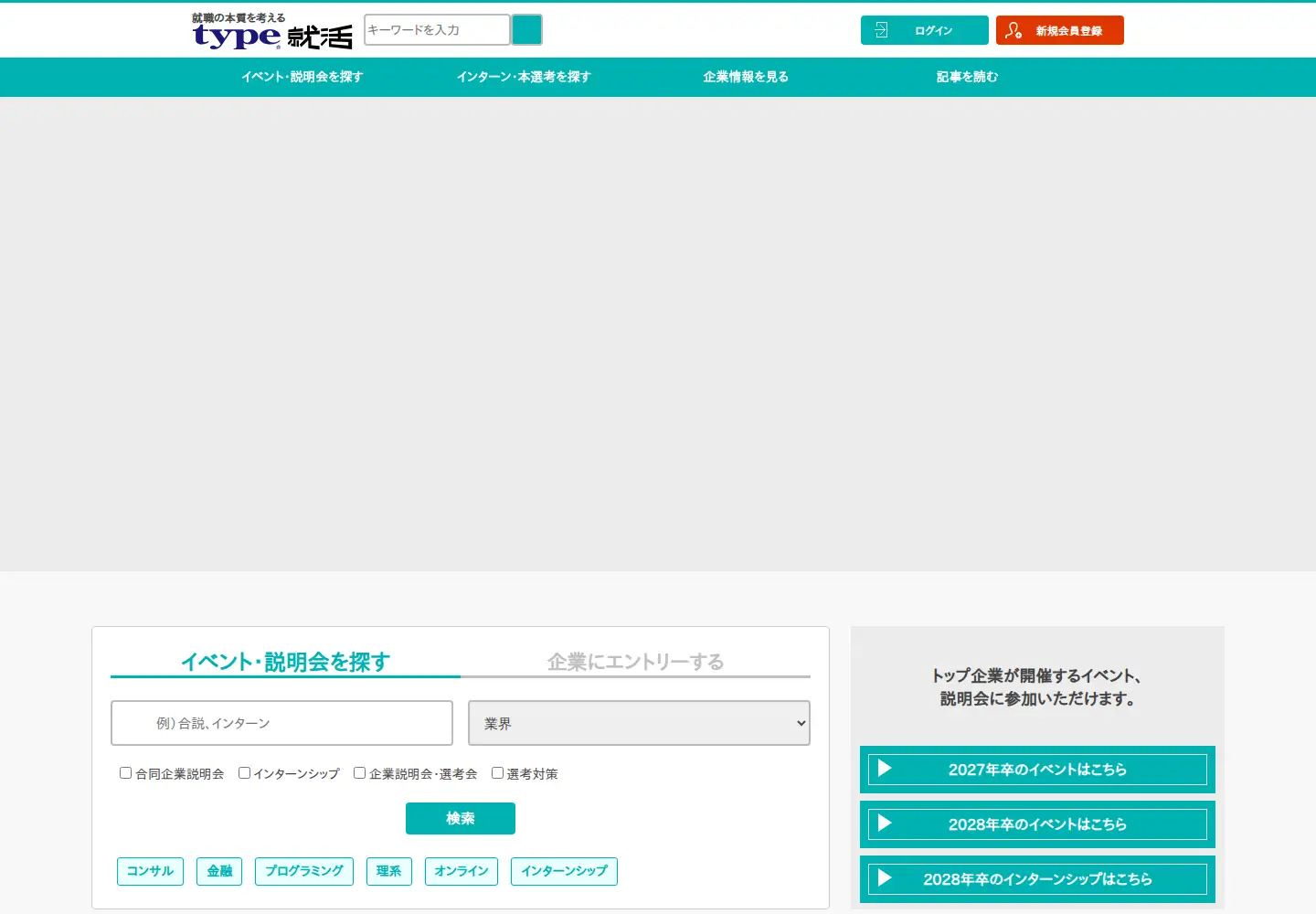Click the 検索 search button
This screenshot has width=1316, height=914.
pyautogui.click(x=461, y=818)
